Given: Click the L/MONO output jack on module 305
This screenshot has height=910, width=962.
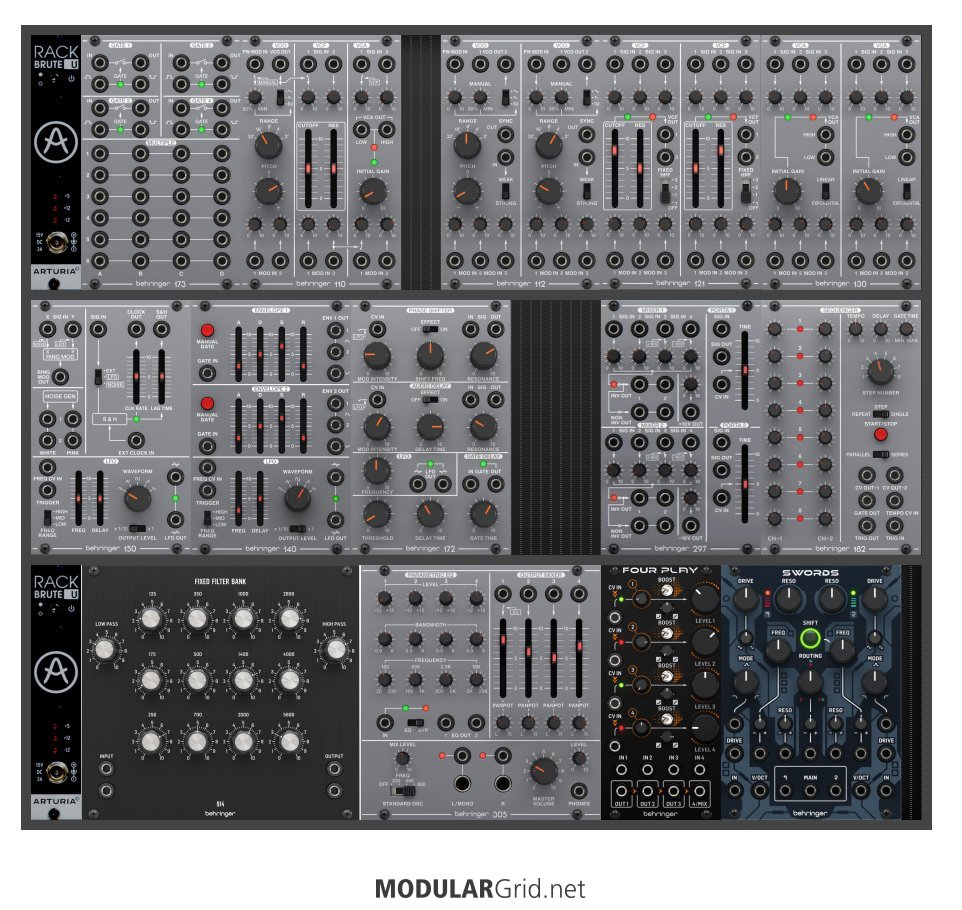Looking at the screenshot, I should click(x=462, y=784).
